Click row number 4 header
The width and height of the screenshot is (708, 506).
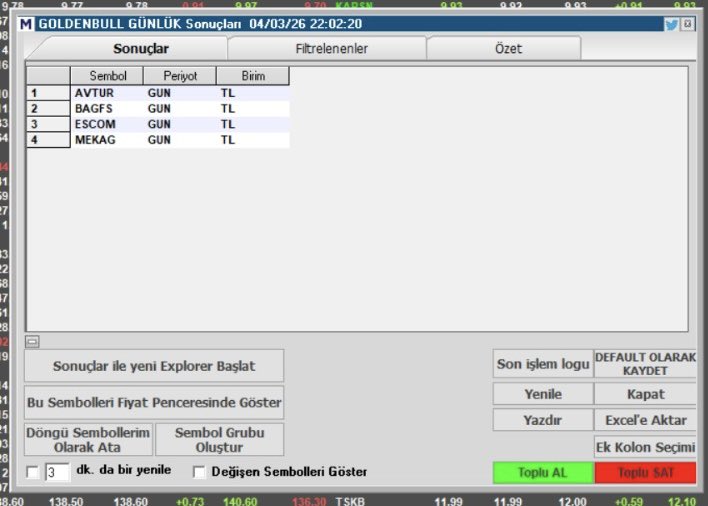48,140
